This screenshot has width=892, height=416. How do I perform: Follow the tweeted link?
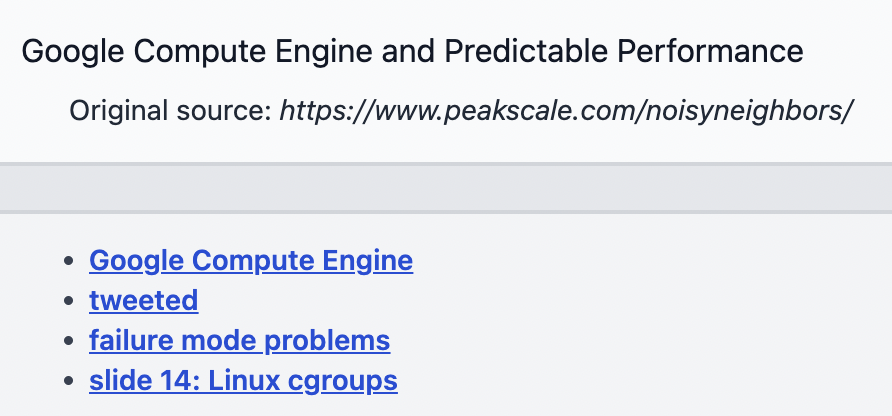[143, 300]
